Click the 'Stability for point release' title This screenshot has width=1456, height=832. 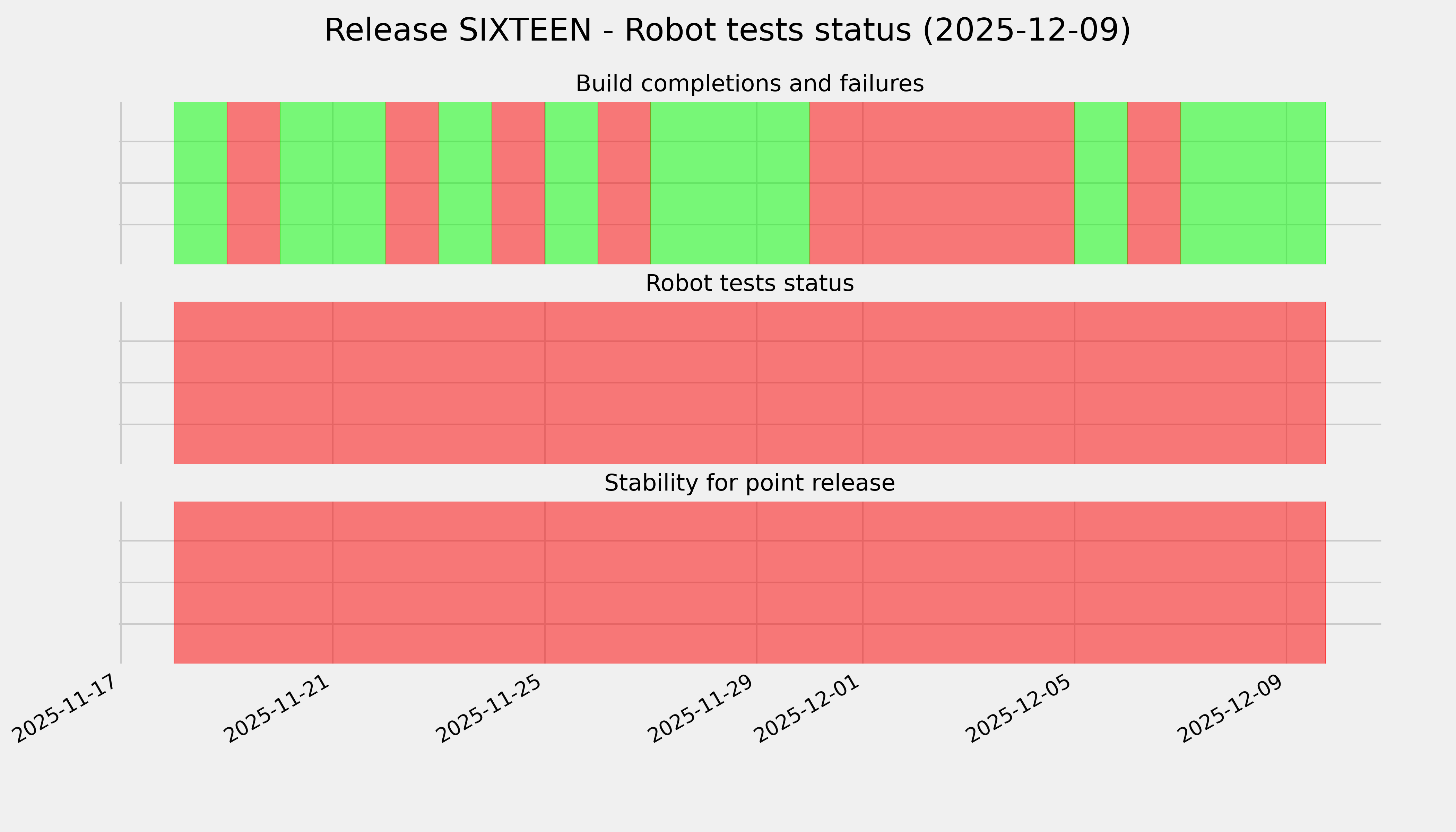click(x=749, y=484)
